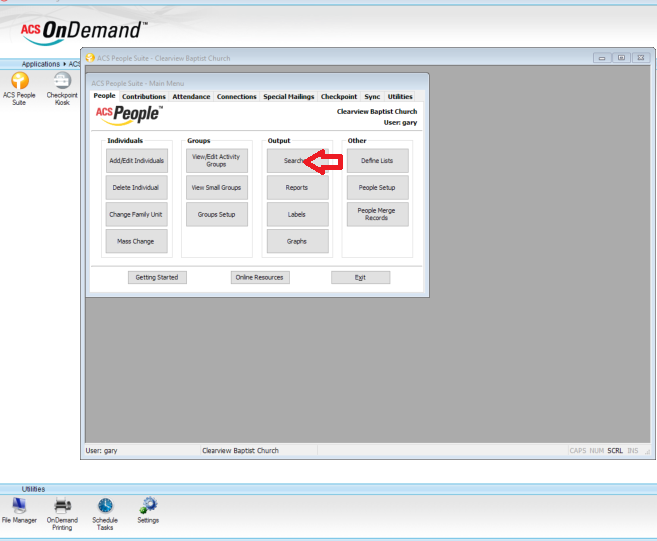Click the Exit button
Screen dimensions: 657x541
(x=360, y=277)
